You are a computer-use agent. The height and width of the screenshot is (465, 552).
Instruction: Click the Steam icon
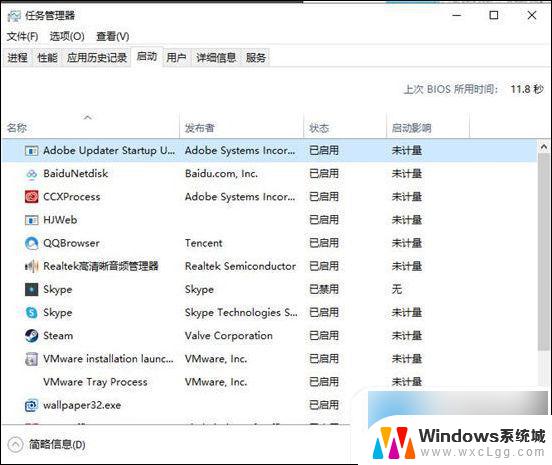(31, 335)
